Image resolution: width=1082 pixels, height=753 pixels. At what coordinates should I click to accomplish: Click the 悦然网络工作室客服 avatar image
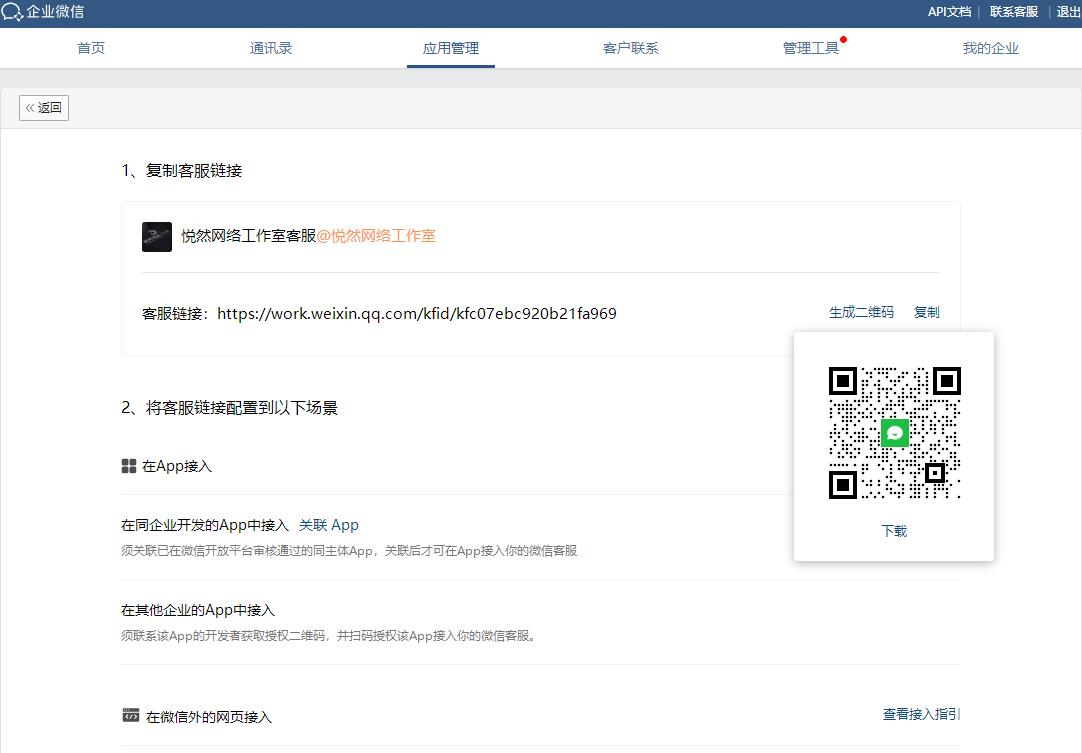(x=157, y=237)
